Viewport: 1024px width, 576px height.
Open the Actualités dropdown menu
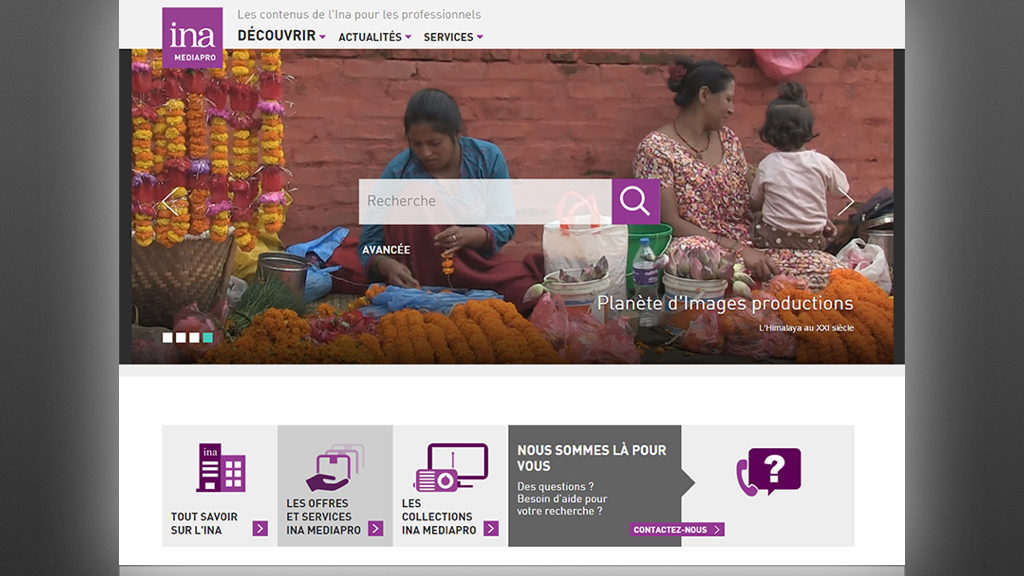click(x=374, y=37)
